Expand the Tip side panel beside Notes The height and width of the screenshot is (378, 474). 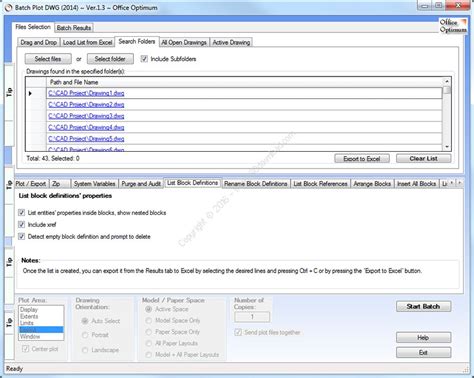pos(9,262)
